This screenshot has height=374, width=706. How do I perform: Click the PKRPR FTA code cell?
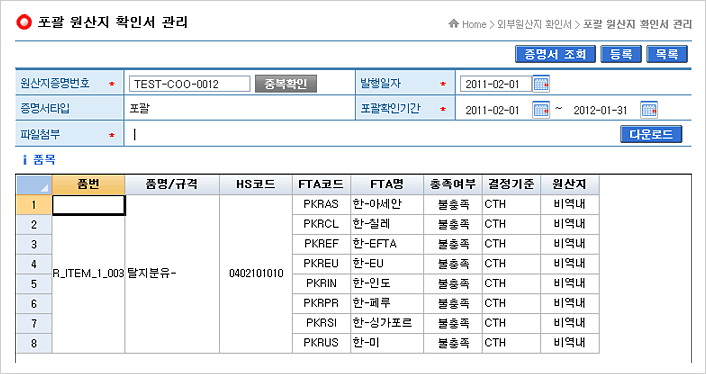tap(321, 304)
